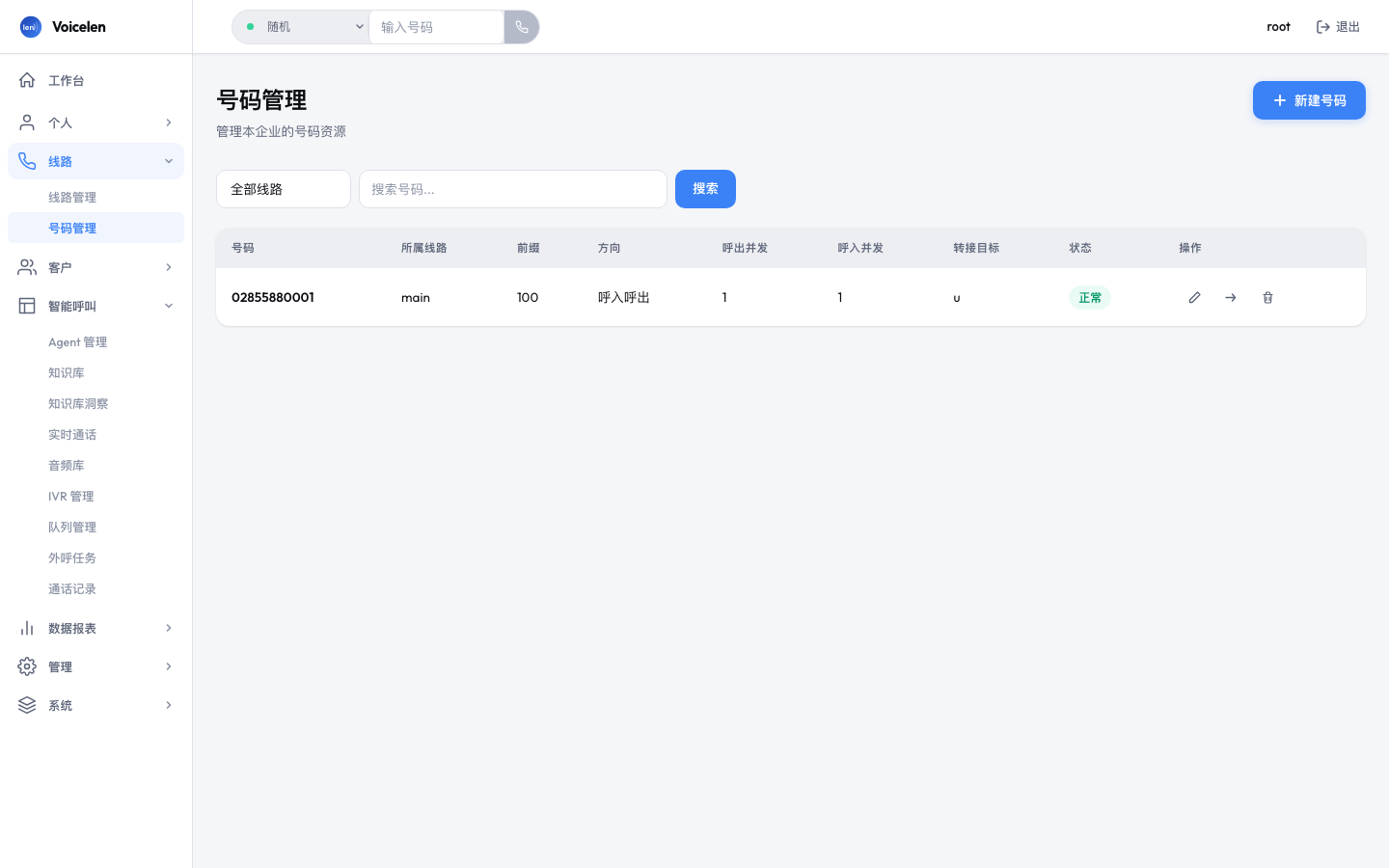Viewport: 1389px width, 868px height.
Task: Open 实时通话 page
Action: [95, 434]
